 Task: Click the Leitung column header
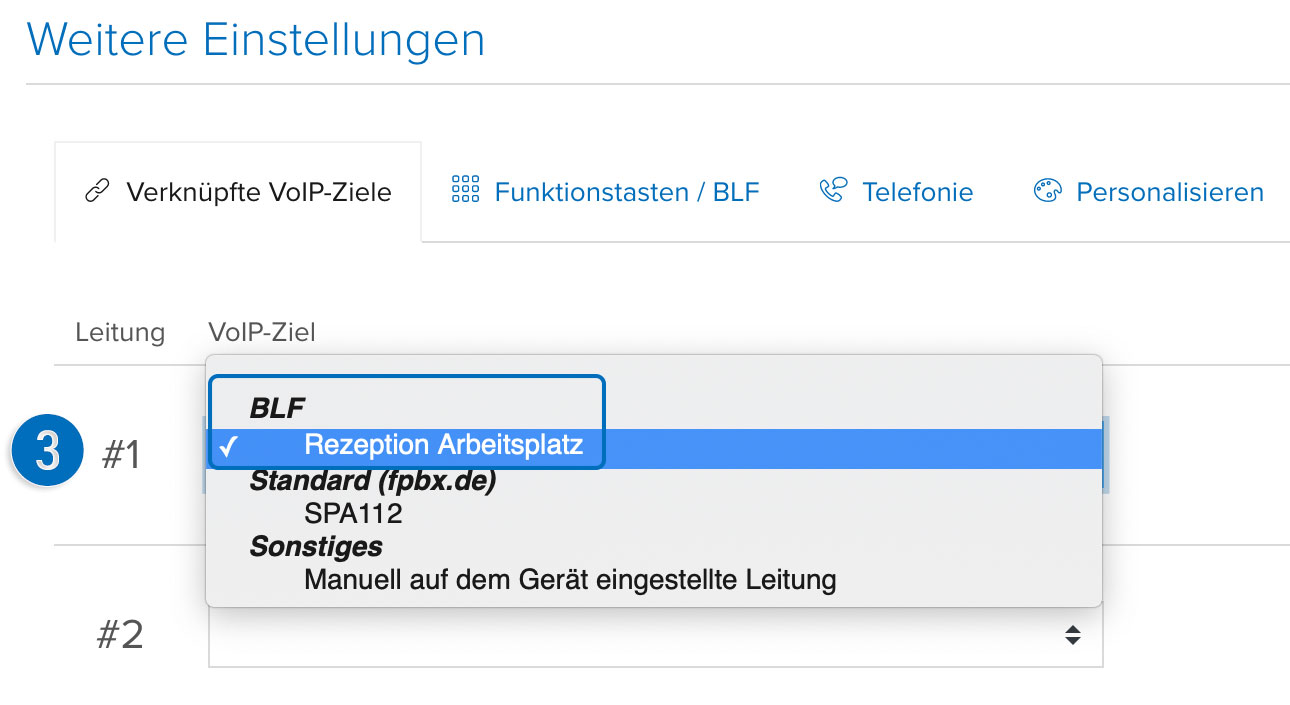[120, 332]
